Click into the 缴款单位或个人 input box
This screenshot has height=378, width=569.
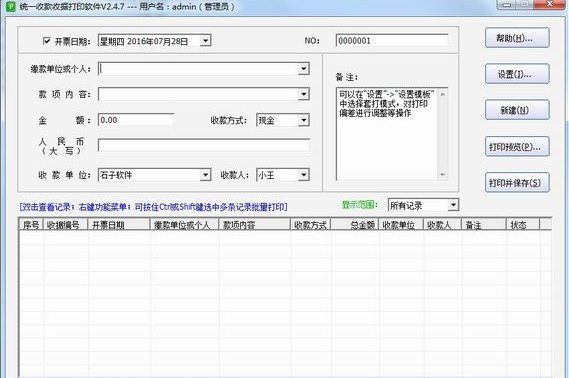coord(198,69)
